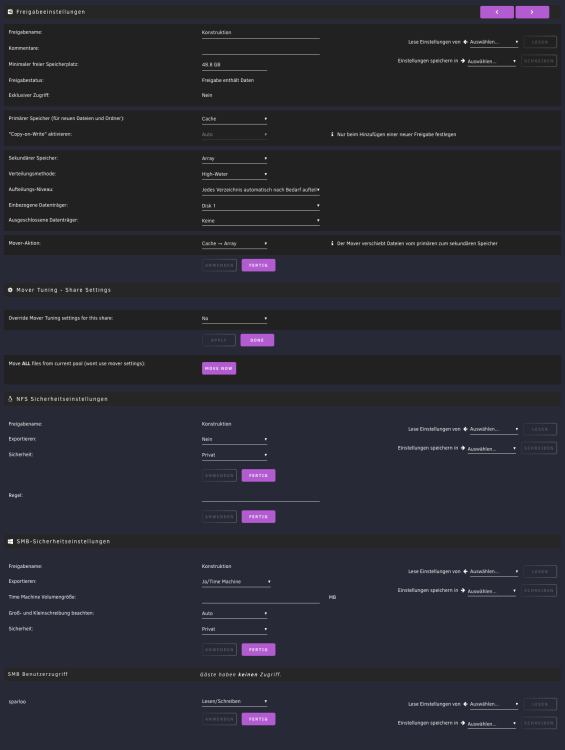The width and height of the screenshot is (565, 750).
Task: Open Groß- und Kleinschreibung dropdown showing Auto
Action: point(234,613)
